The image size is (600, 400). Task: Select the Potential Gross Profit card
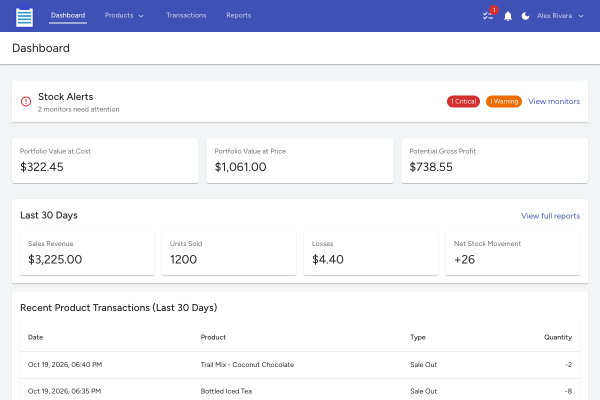point(494,161)
